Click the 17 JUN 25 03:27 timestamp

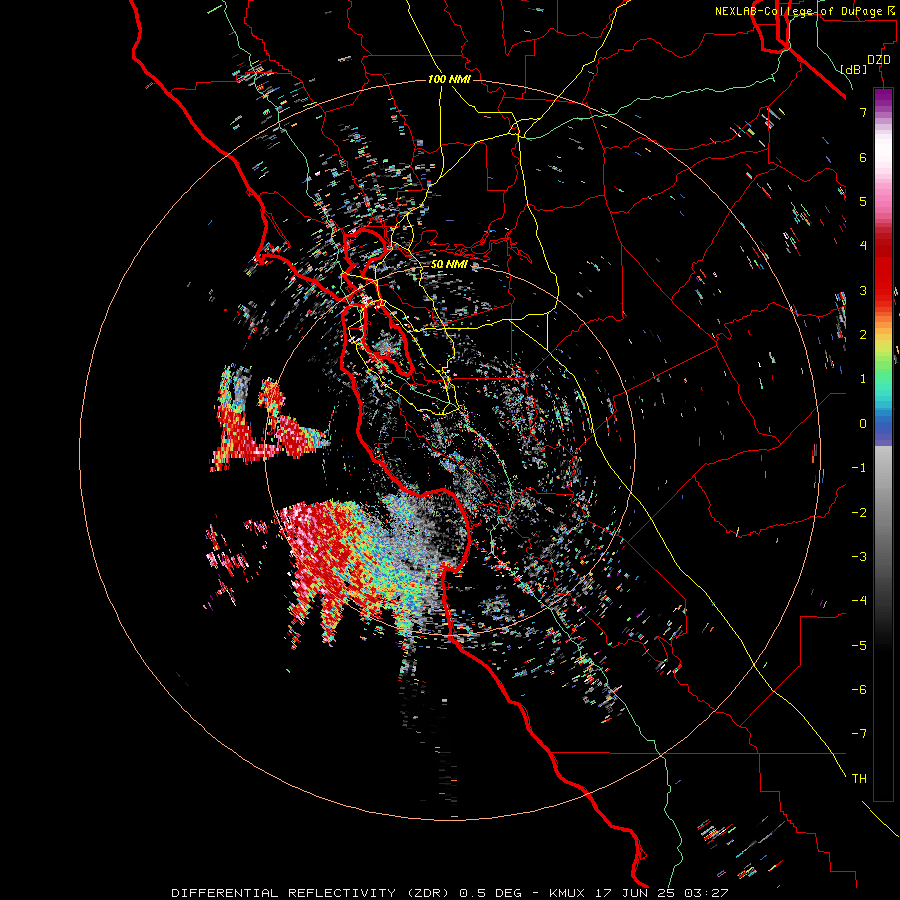[663, 893]
